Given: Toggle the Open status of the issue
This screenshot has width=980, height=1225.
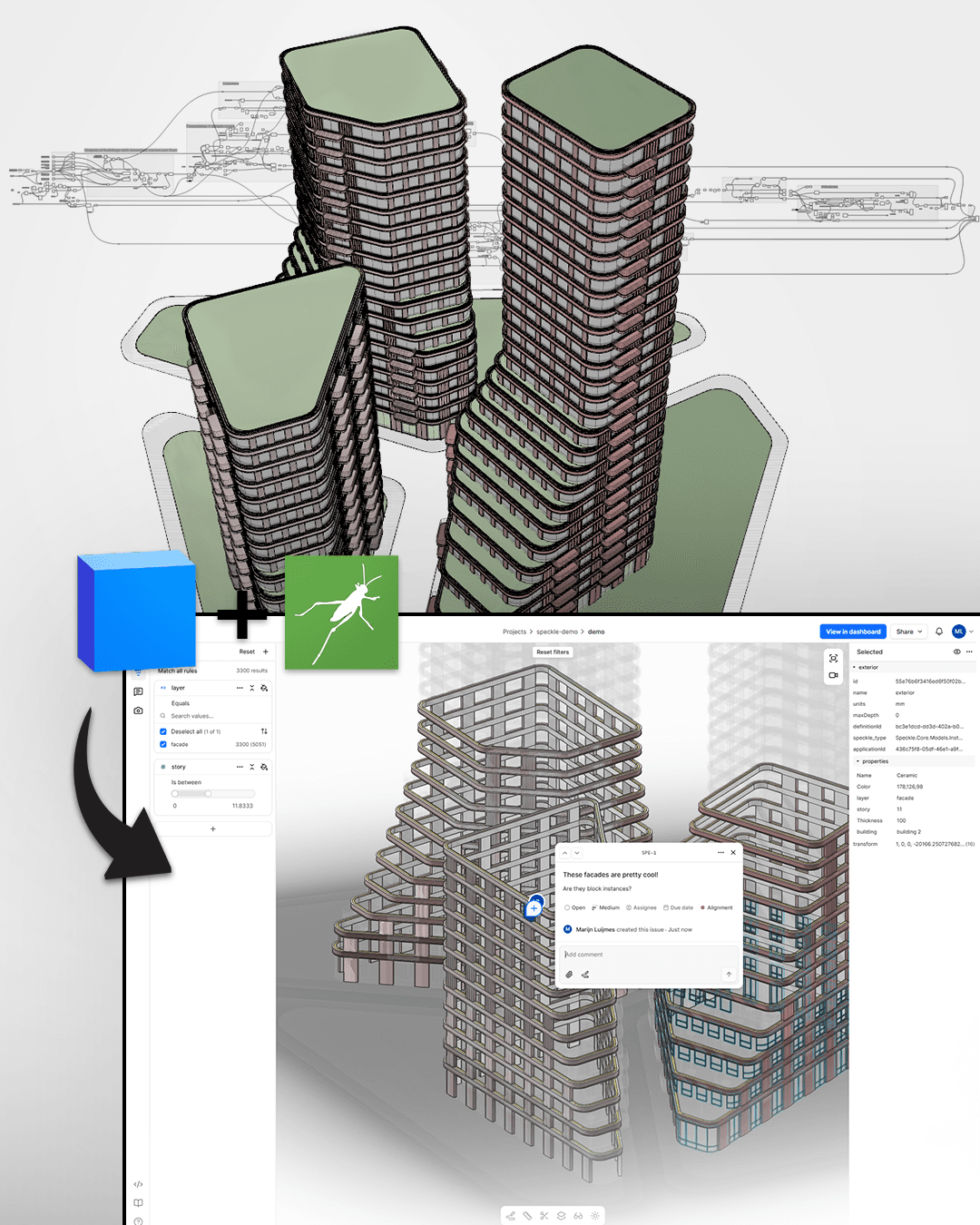Looking at the screenshot, I should click(574, 907).
